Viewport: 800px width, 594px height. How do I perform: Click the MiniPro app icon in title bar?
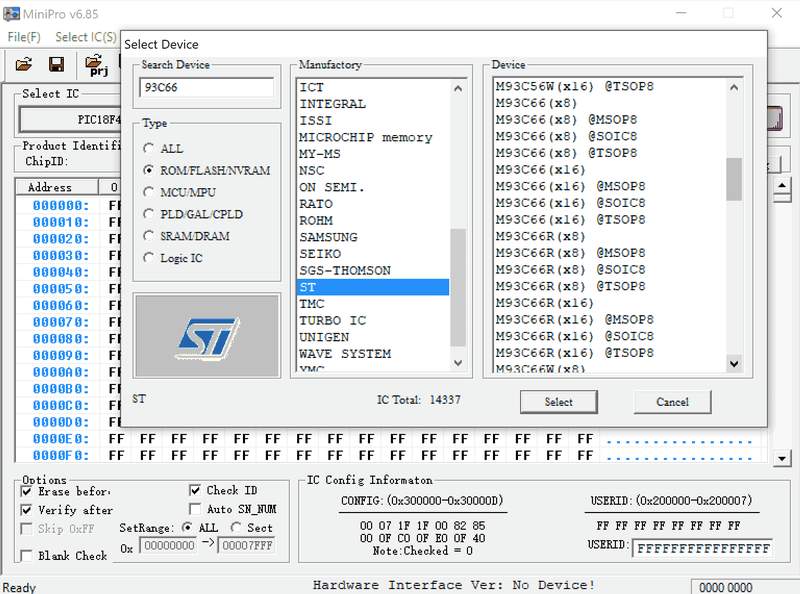11,14
